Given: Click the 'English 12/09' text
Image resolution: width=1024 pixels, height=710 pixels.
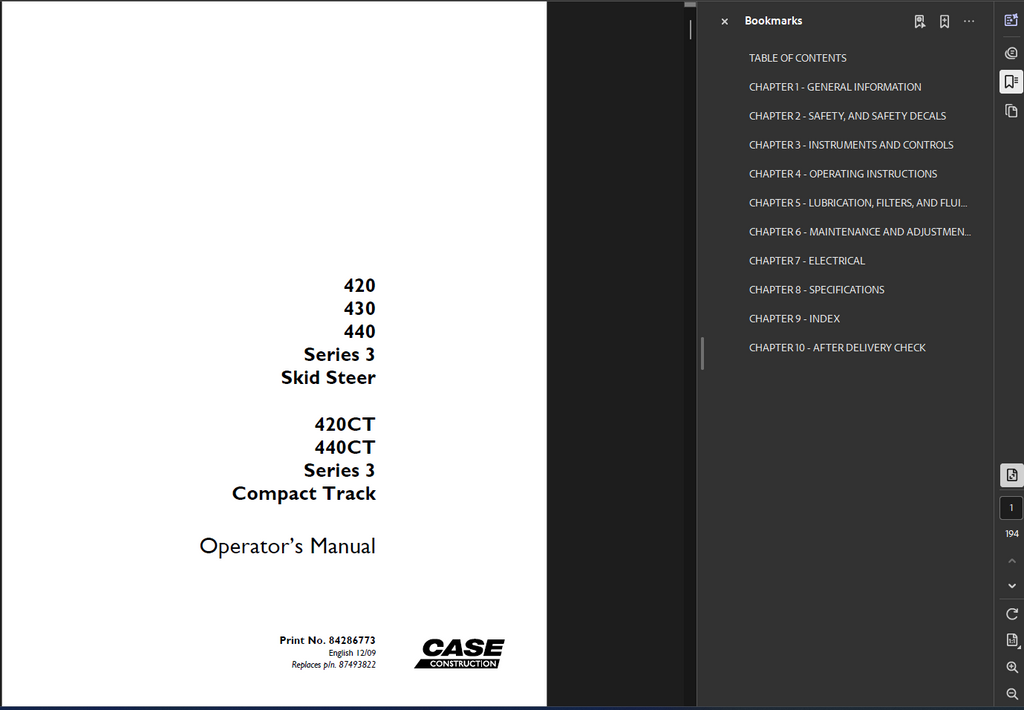Looking at the screenshot, I should point(352,653).
